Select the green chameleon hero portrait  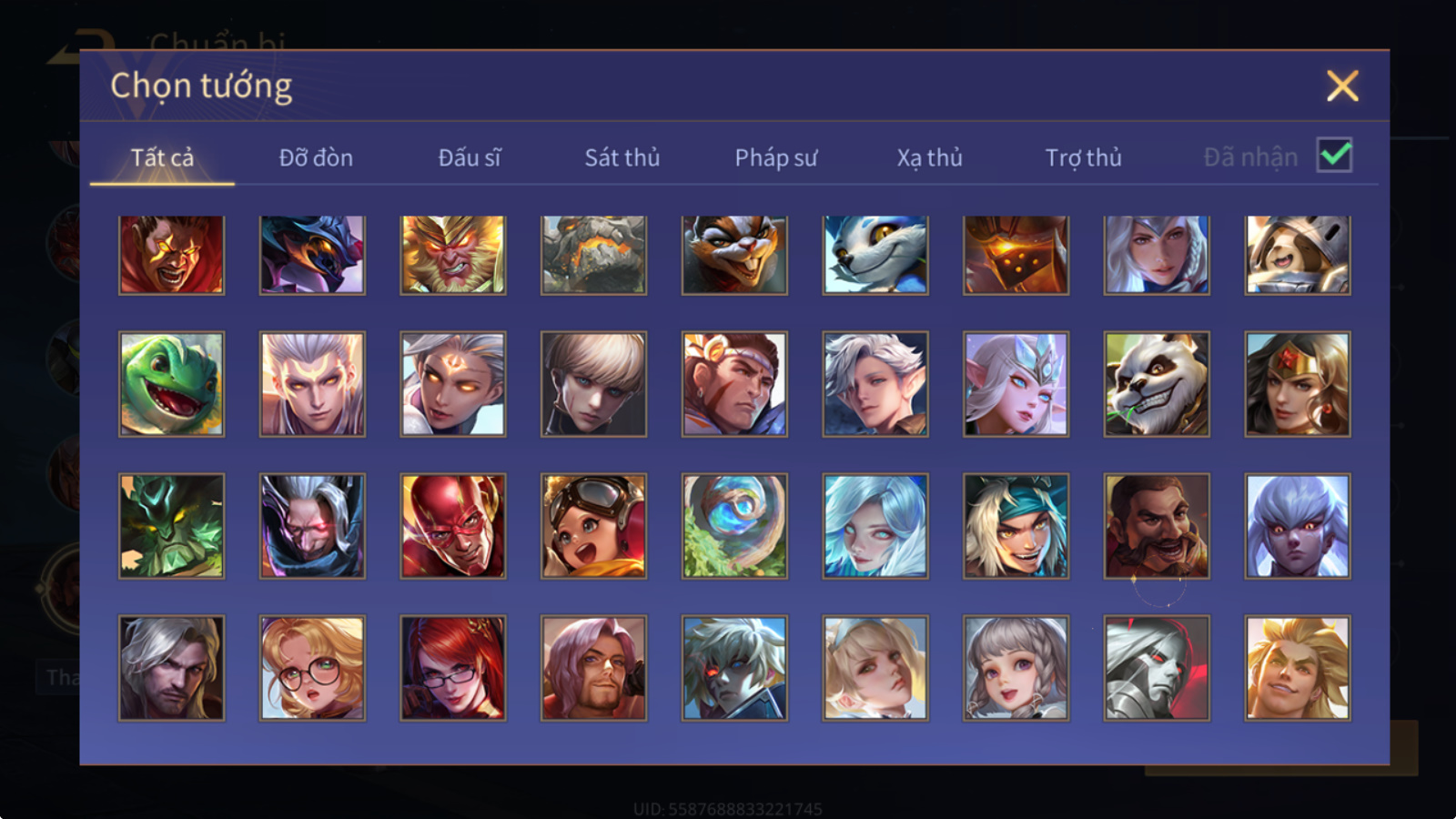(x=171, y=384)
